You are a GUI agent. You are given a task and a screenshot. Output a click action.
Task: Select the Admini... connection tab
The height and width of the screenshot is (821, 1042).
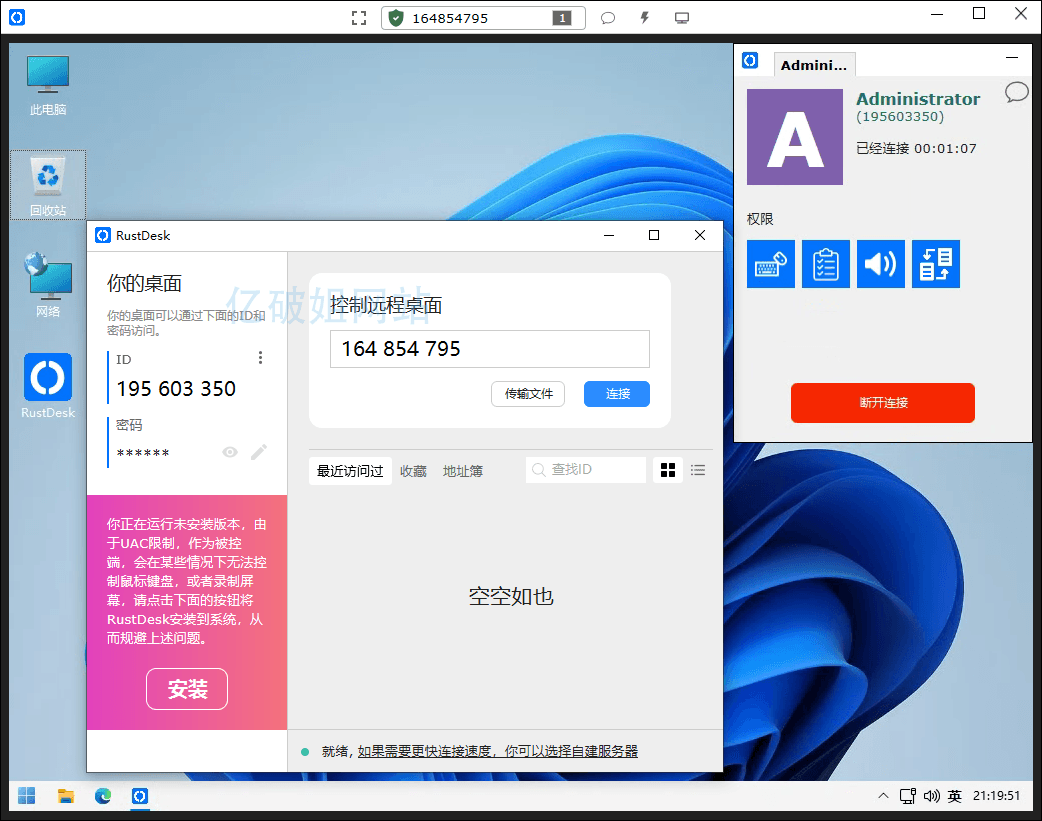click(x=814, y=64)
